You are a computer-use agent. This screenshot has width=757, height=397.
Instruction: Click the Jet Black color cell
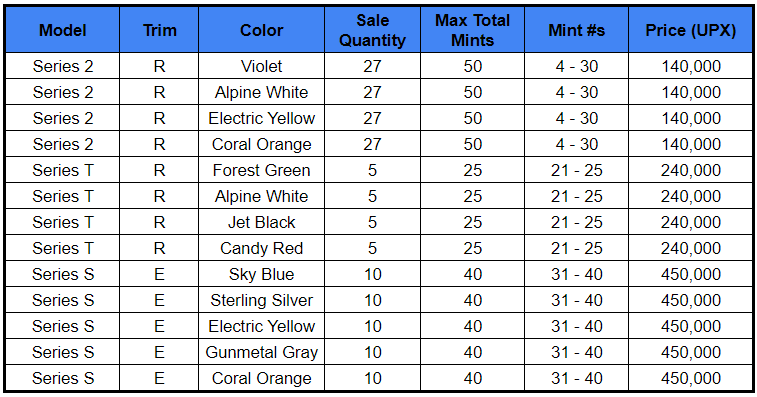[x=261, y=222]
